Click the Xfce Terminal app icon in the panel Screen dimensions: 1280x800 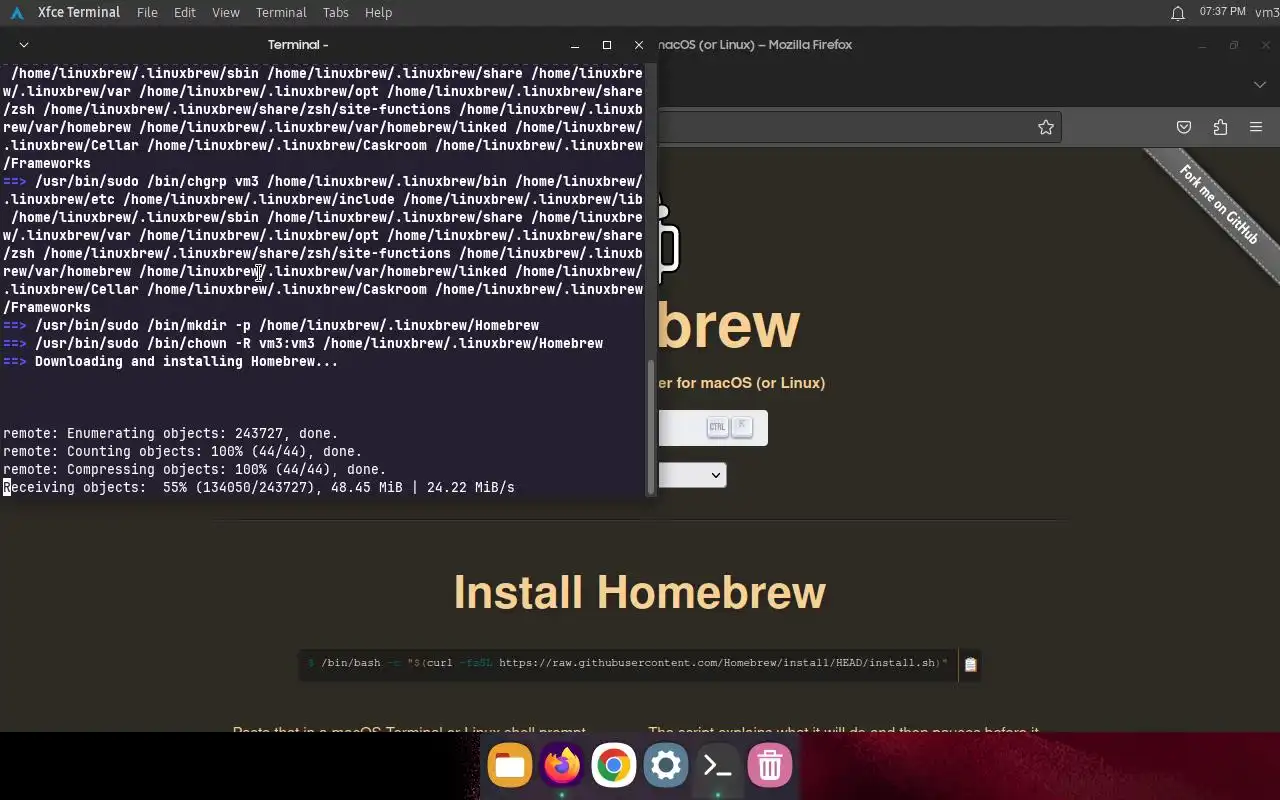point(17,12)
